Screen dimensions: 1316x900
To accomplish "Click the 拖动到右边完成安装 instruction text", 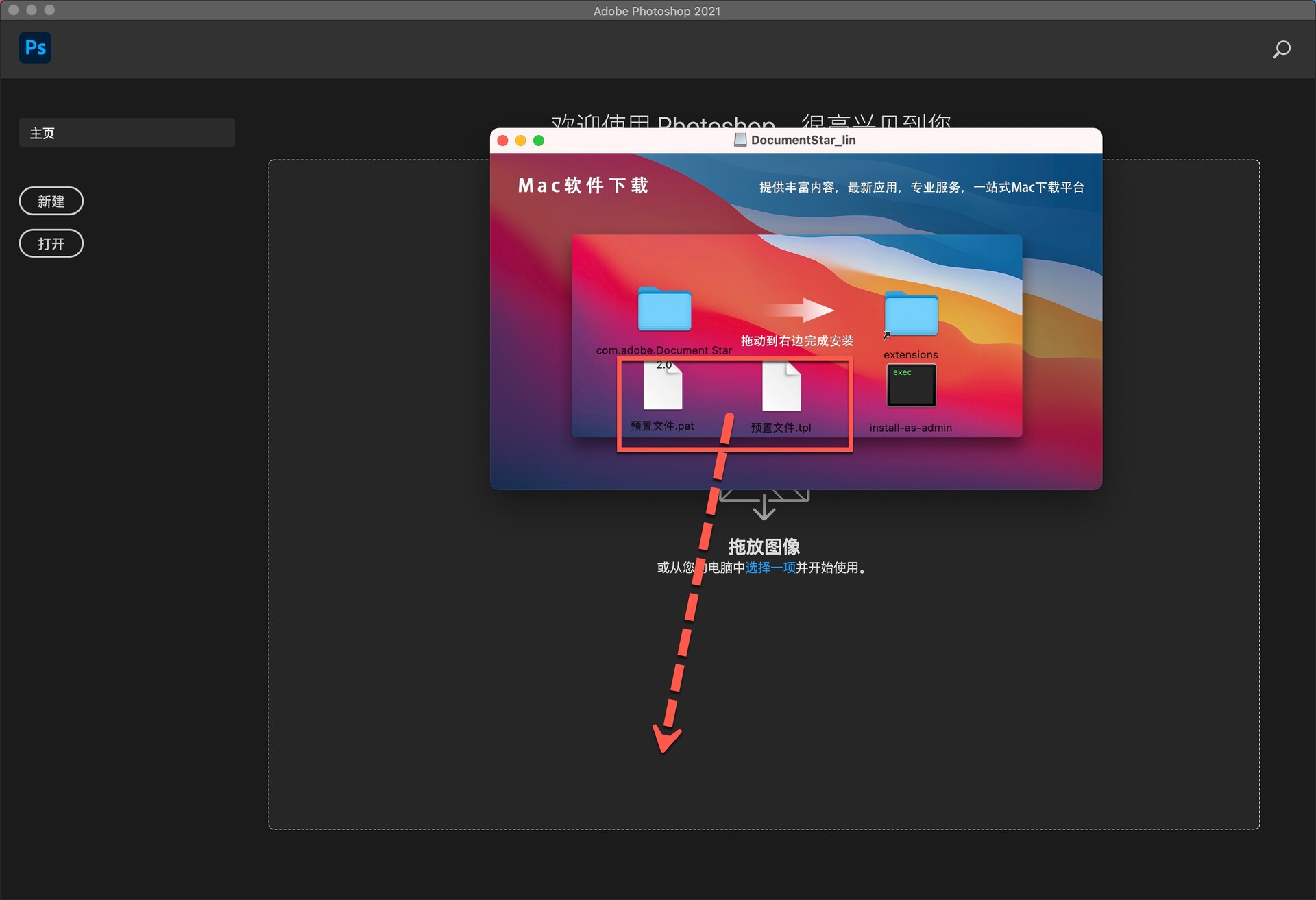I will point(797,341).
